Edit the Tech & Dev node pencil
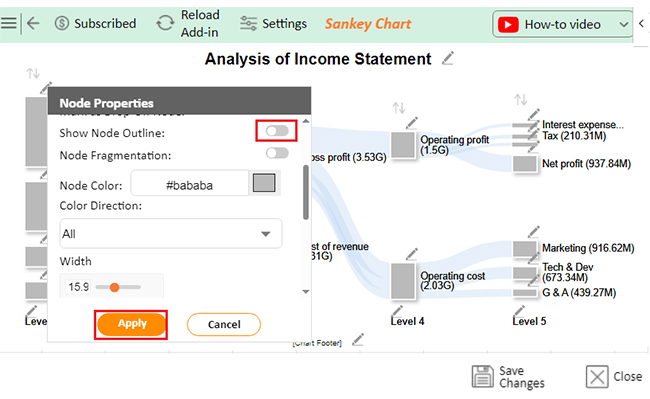This screenshot has width=650, height=399. point(533,259)
